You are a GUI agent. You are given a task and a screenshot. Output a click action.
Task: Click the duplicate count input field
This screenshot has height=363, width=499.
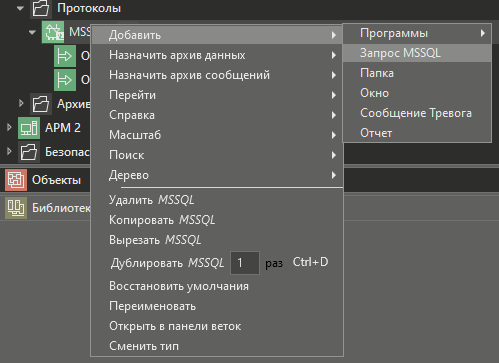click(245, 263)
